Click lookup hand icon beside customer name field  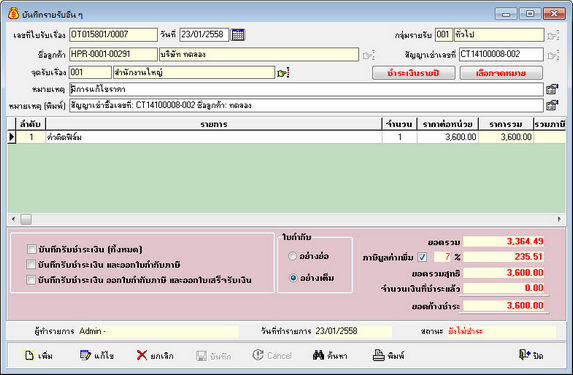click(368, 55)
